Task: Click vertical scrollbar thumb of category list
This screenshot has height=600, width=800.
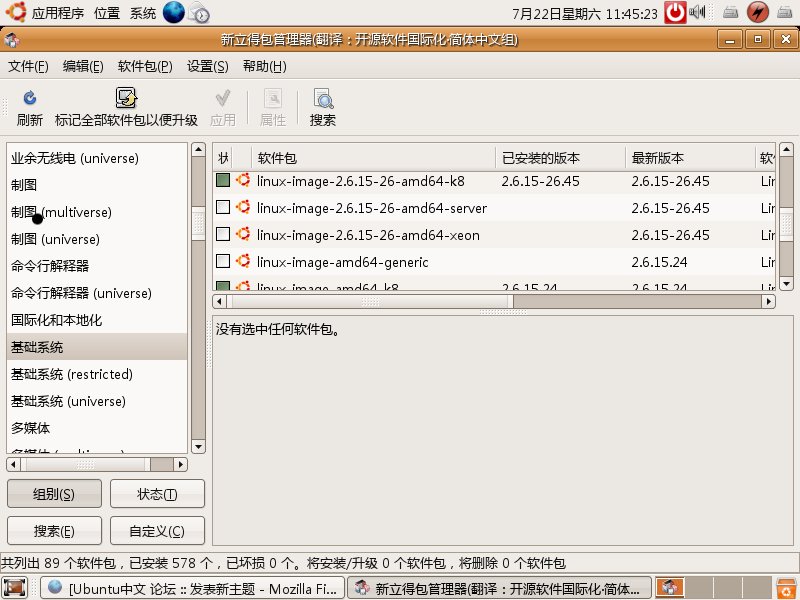Action: 198,223
